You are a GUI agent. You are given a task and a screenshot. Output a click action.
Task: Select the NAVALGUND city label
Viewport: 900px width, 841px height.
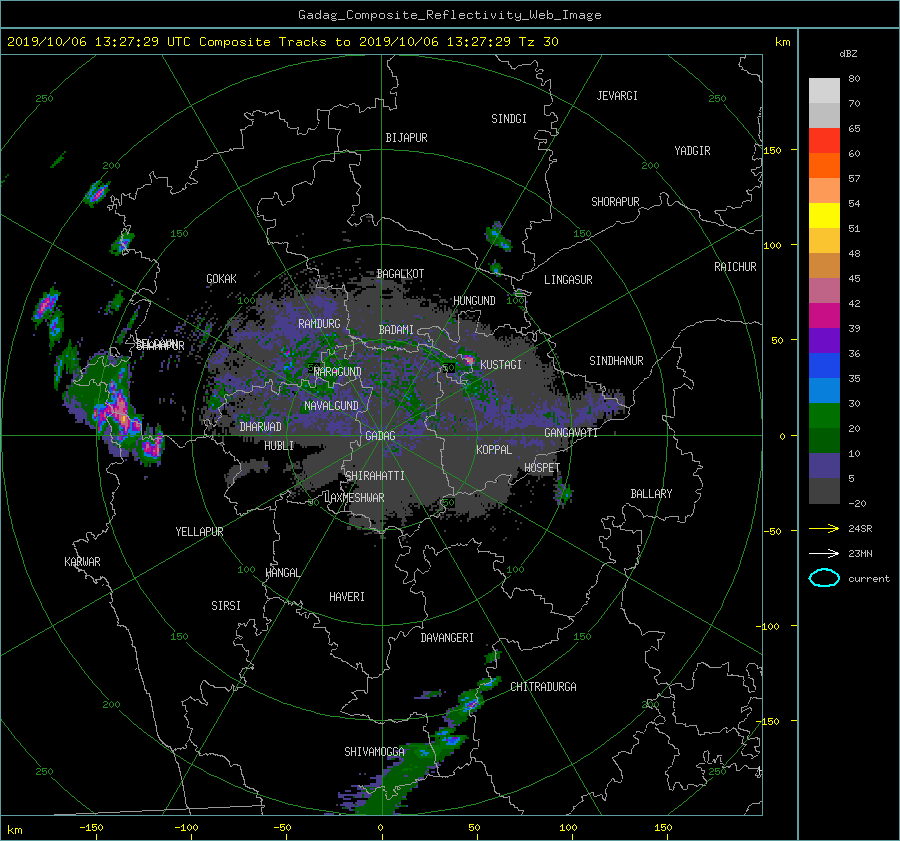pos(331,406)
